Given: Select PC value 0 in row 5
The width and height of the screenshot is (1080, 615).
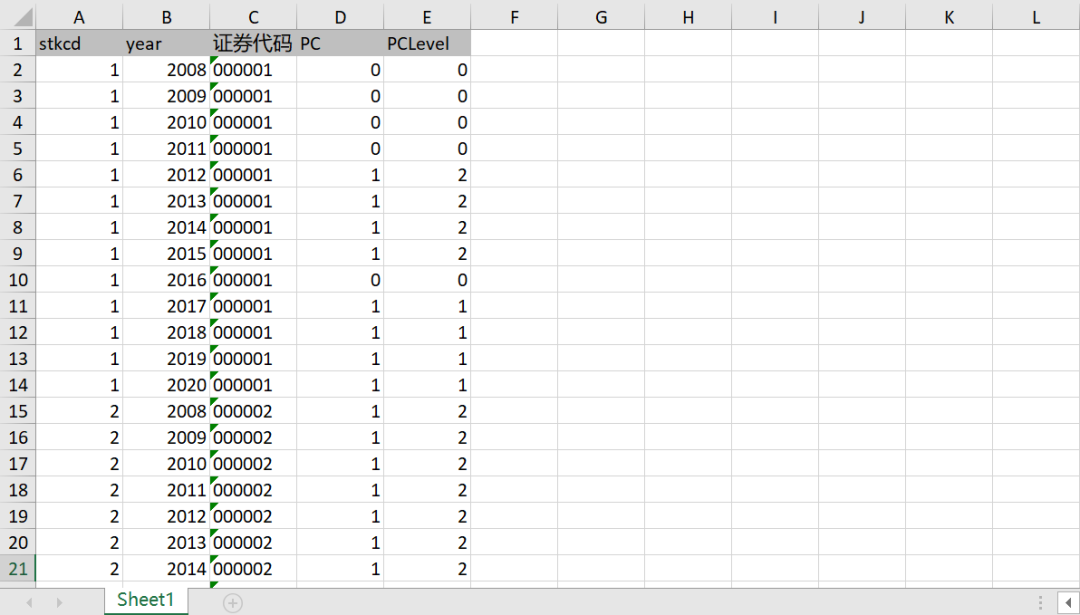Looking at the screenshot, I should tap(340, 149).
